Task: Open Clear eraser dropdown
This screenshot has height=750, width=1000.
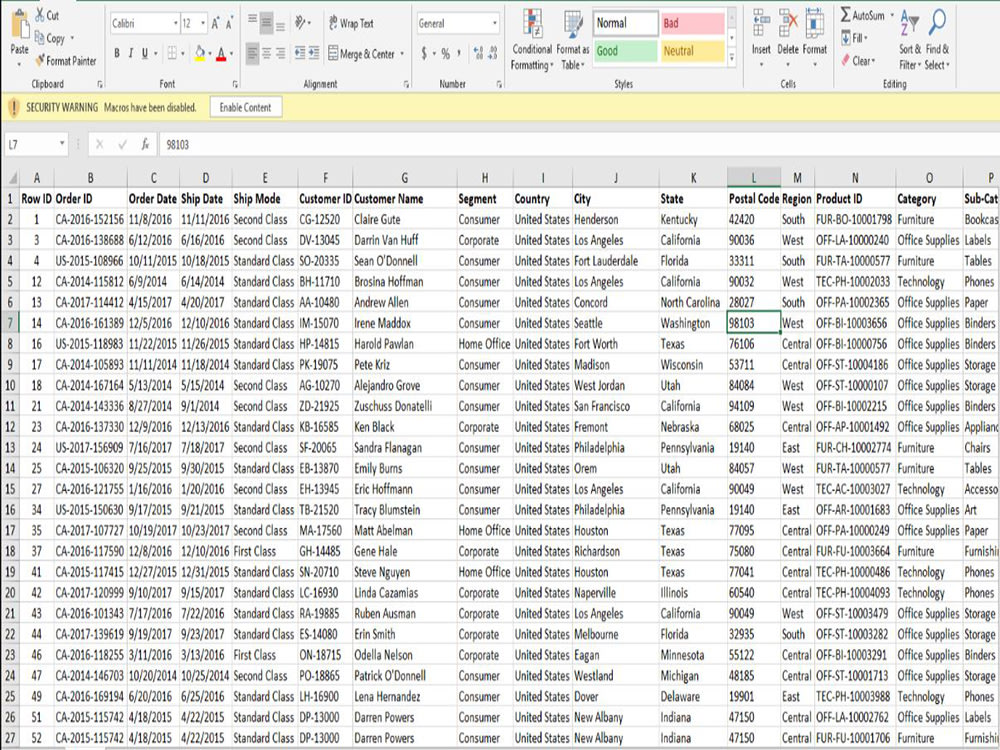Action: point(858,61)
